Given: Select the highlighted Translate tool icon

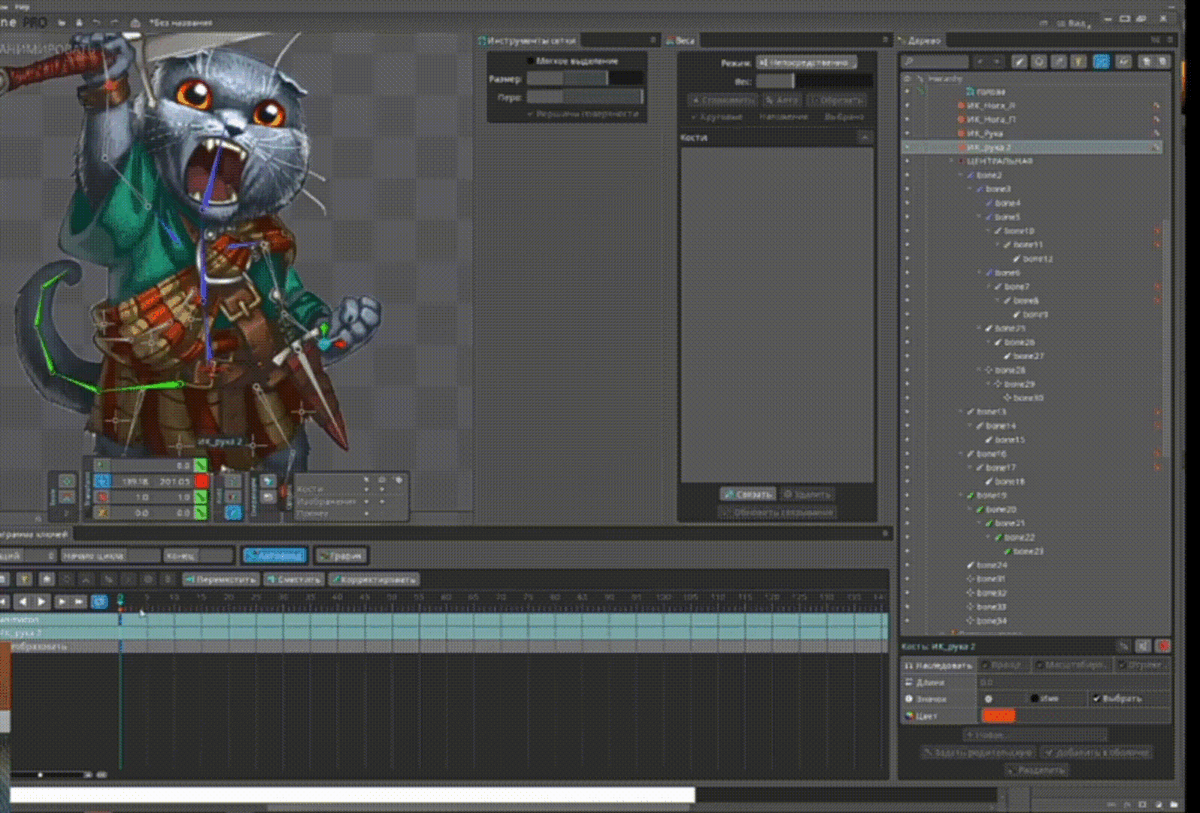Looking at the screenshot, I should pos(101,481).
